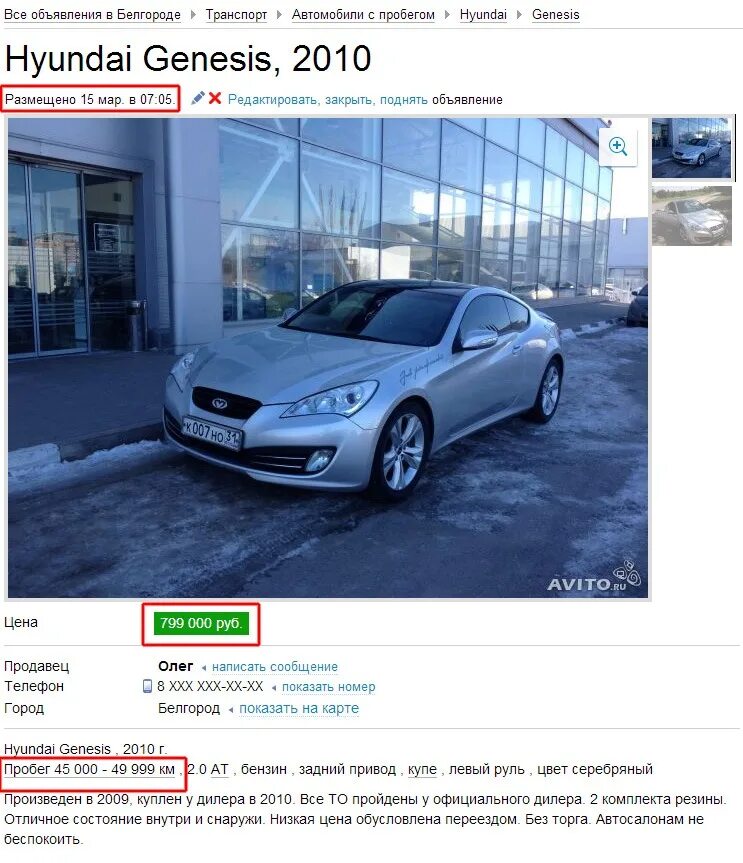Click the red X close-listing icon
This screenshot has width=743, height=863.
(215, 99)
